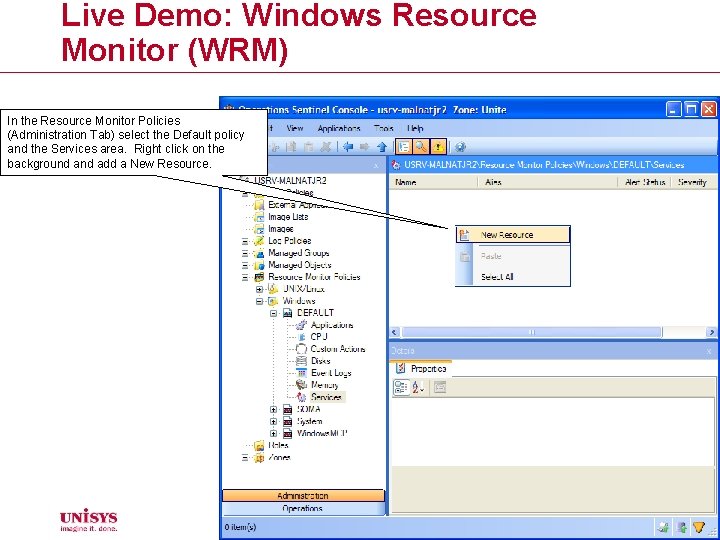Select the DEFAULT policy label

(315, 313)
